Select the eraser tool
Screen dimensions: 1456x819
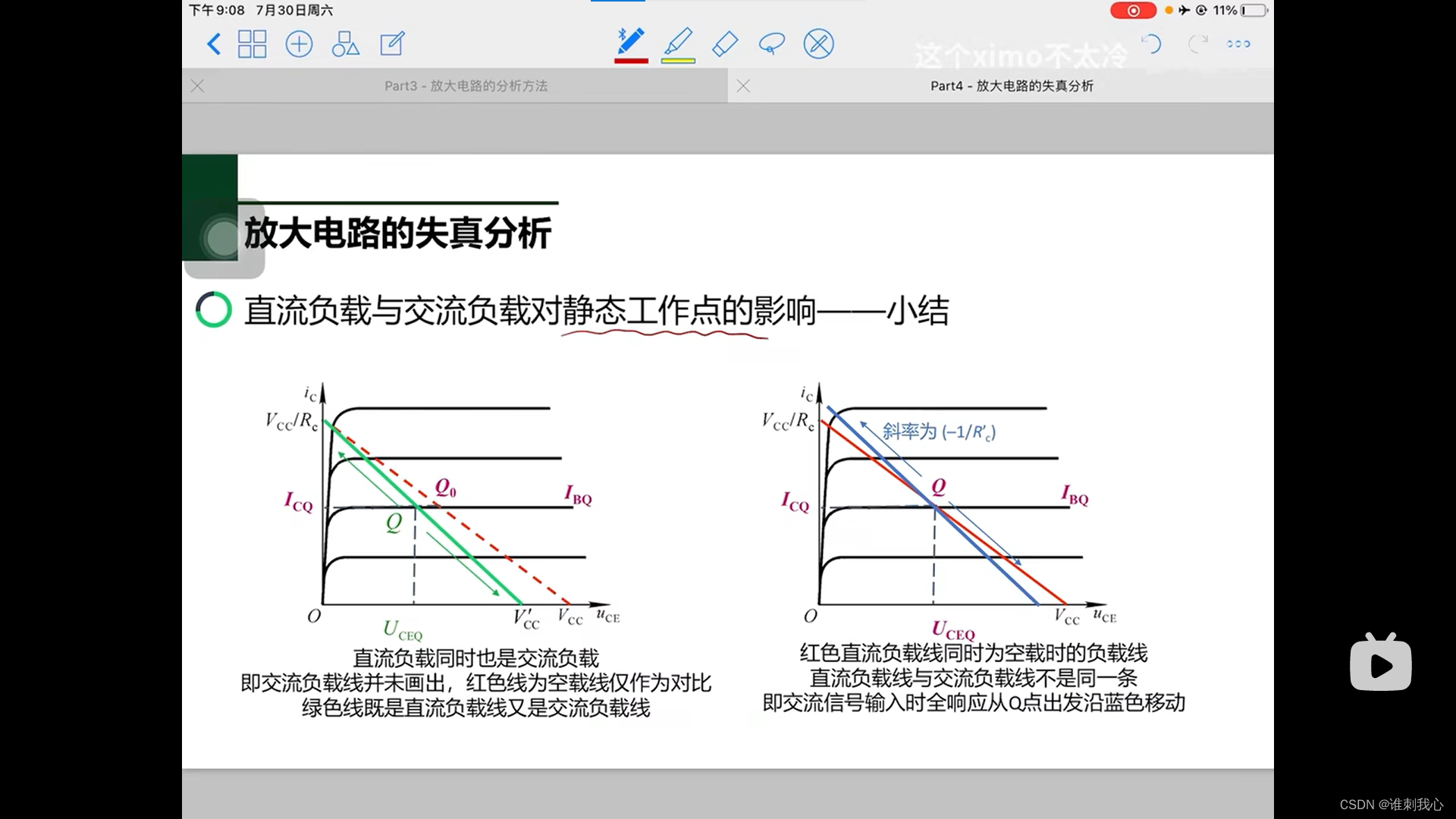(725, 44)
